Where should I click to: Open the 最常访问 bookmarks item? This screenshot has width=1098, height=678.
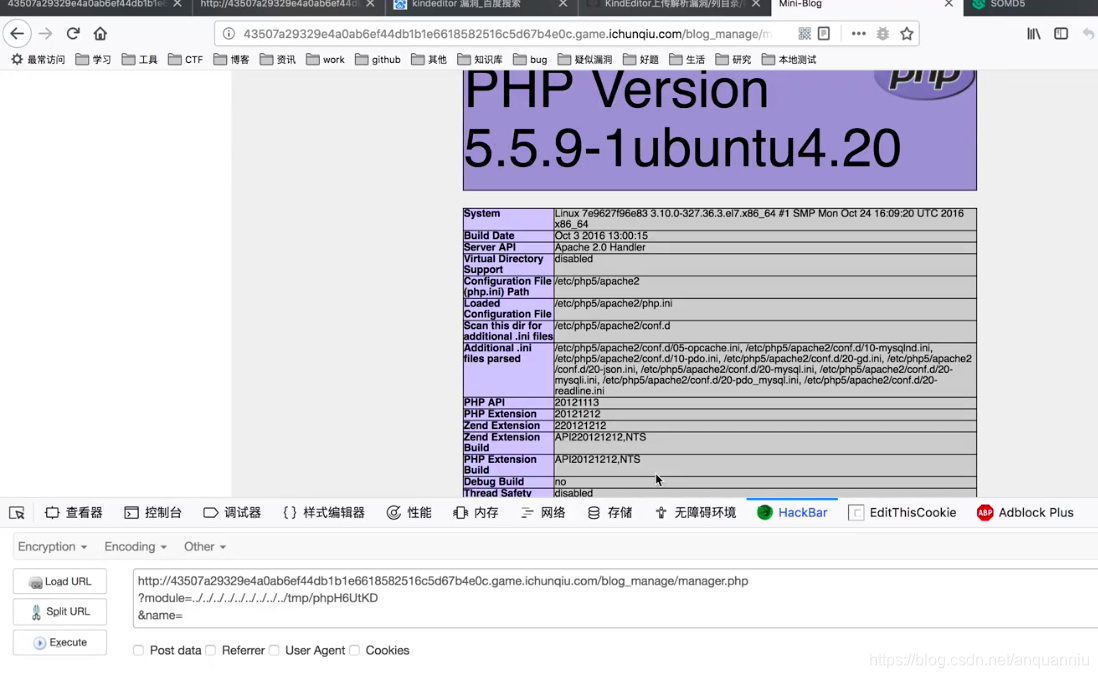point(38,60)
